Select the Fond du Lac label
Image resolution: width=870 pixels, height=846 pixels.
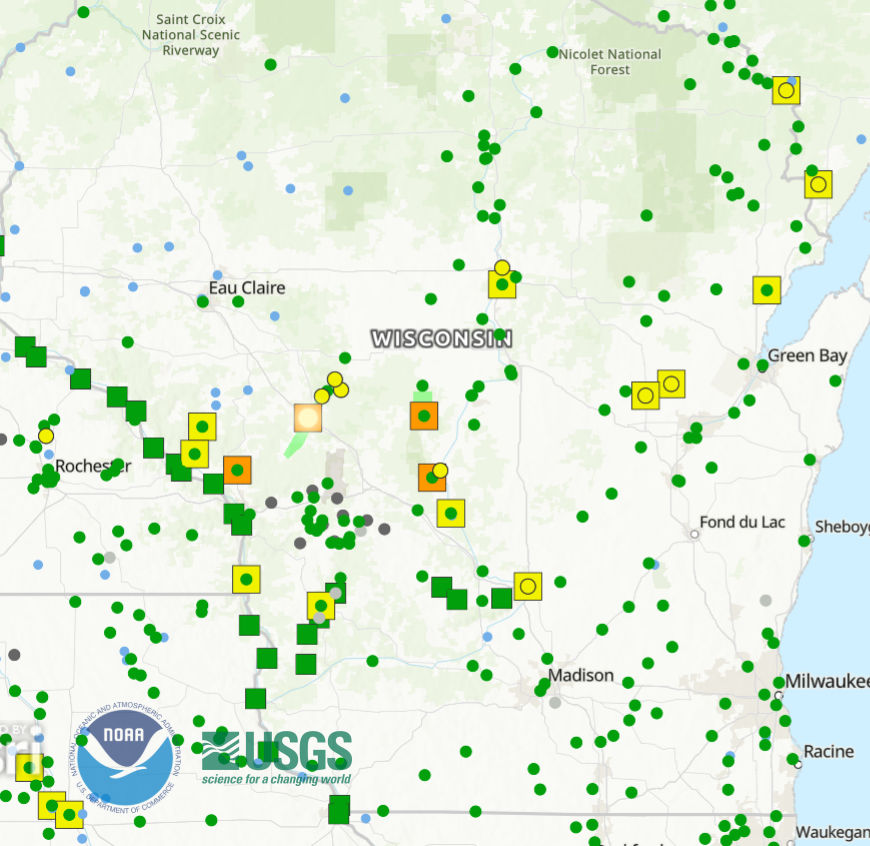pos(742,522)
